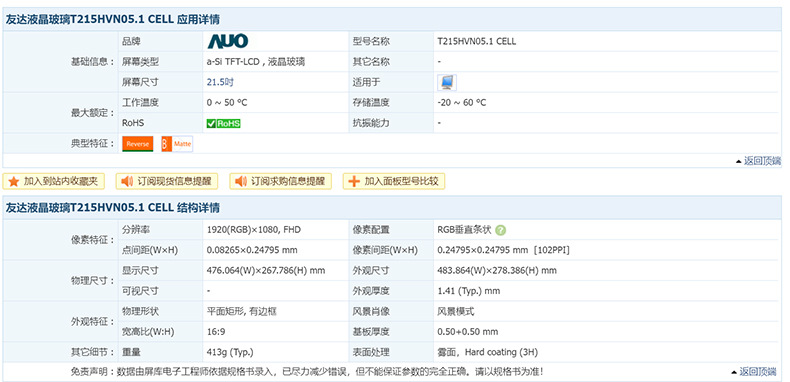Click plus icon on 加入面板型号比较
The image size is (790, 382).
click(x=354, y=181)
